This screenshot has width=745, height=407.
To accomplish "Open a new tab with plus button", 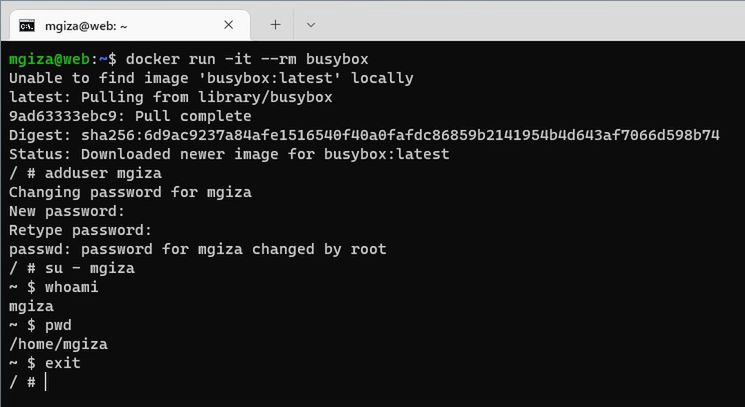I will click(x=276, y=25).
